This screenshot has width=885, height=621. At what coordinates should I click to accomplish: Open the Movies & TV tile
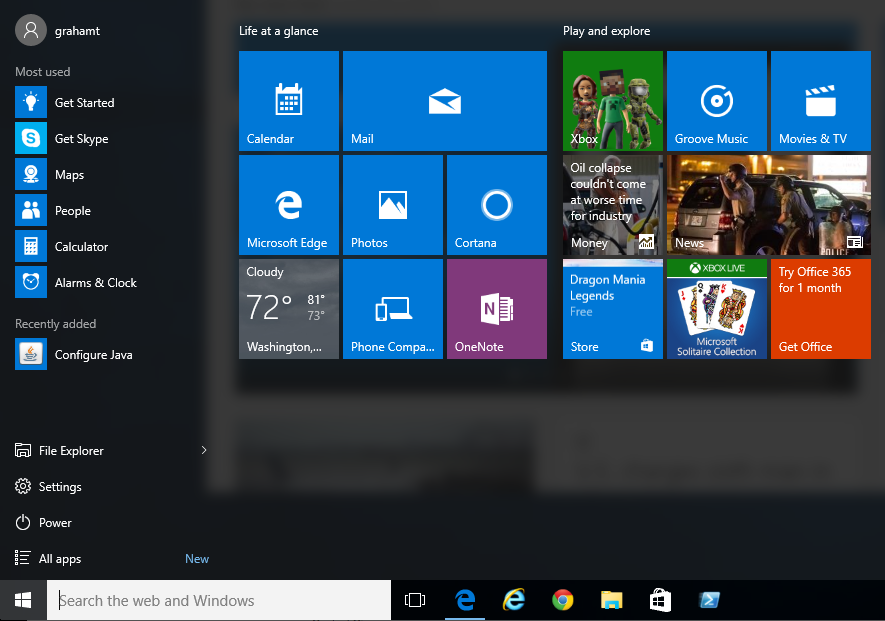(820, 100)
